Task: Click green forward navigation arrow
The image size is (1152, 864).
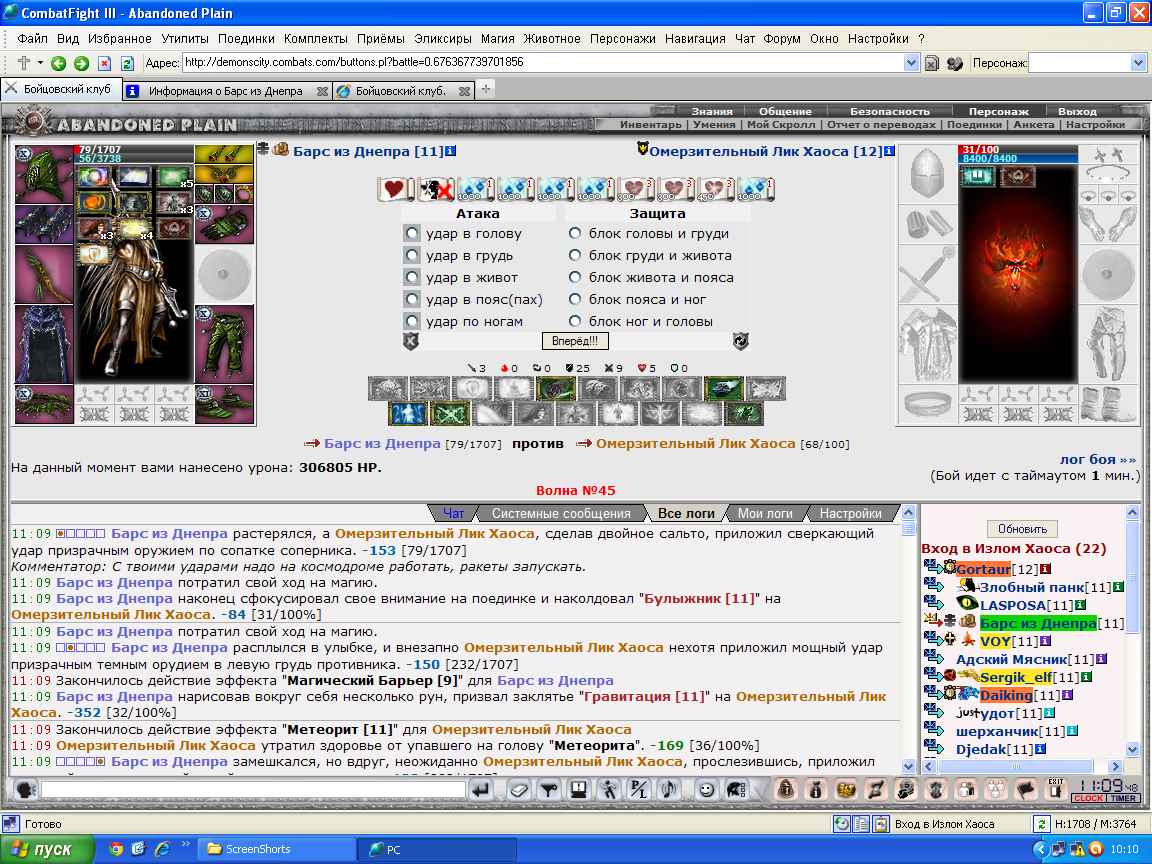Action: (81, 64)
